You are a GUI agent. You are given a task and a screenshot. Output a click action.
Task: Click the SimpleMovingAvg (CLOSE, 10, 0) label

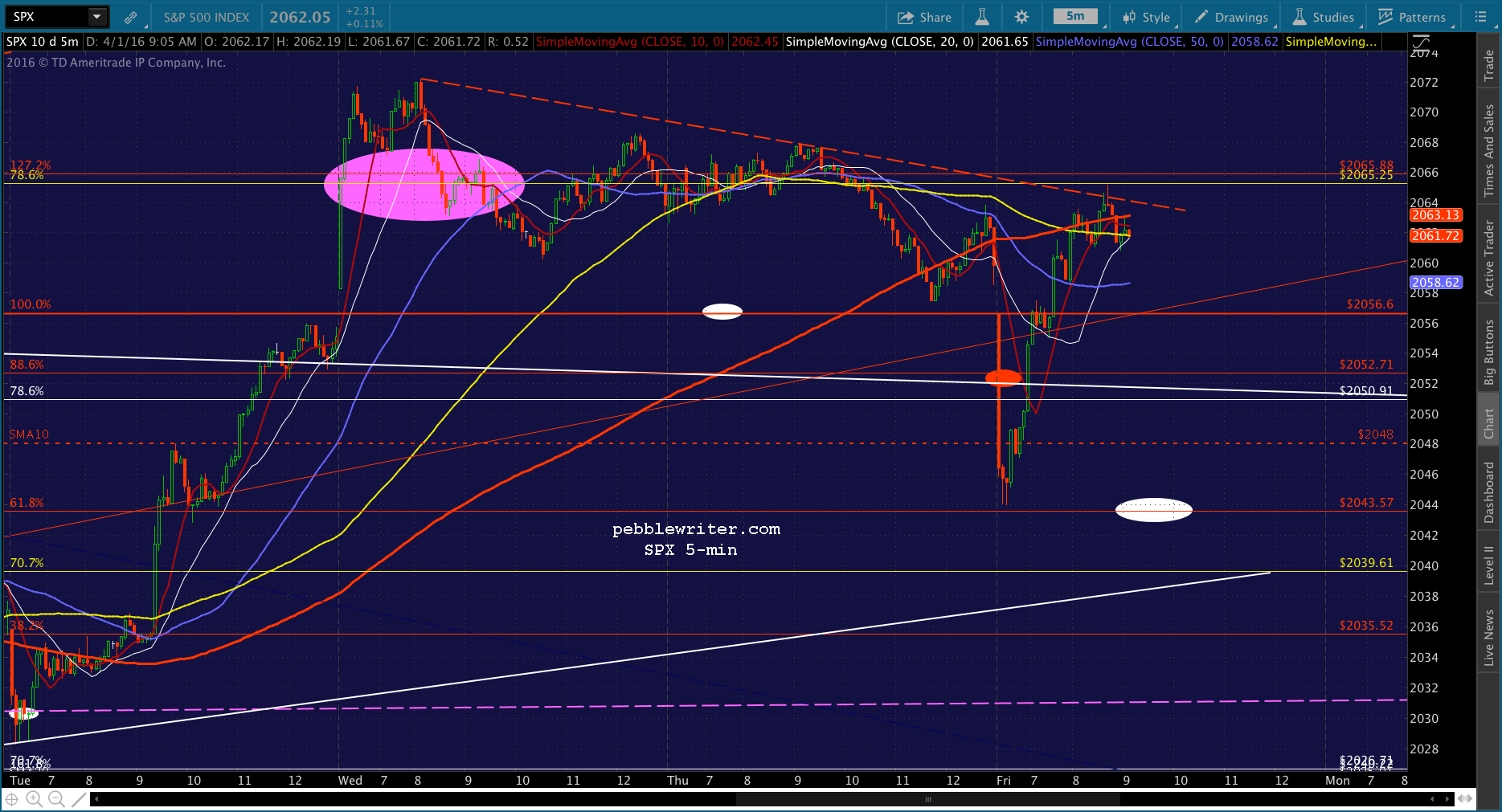point(629,42)
